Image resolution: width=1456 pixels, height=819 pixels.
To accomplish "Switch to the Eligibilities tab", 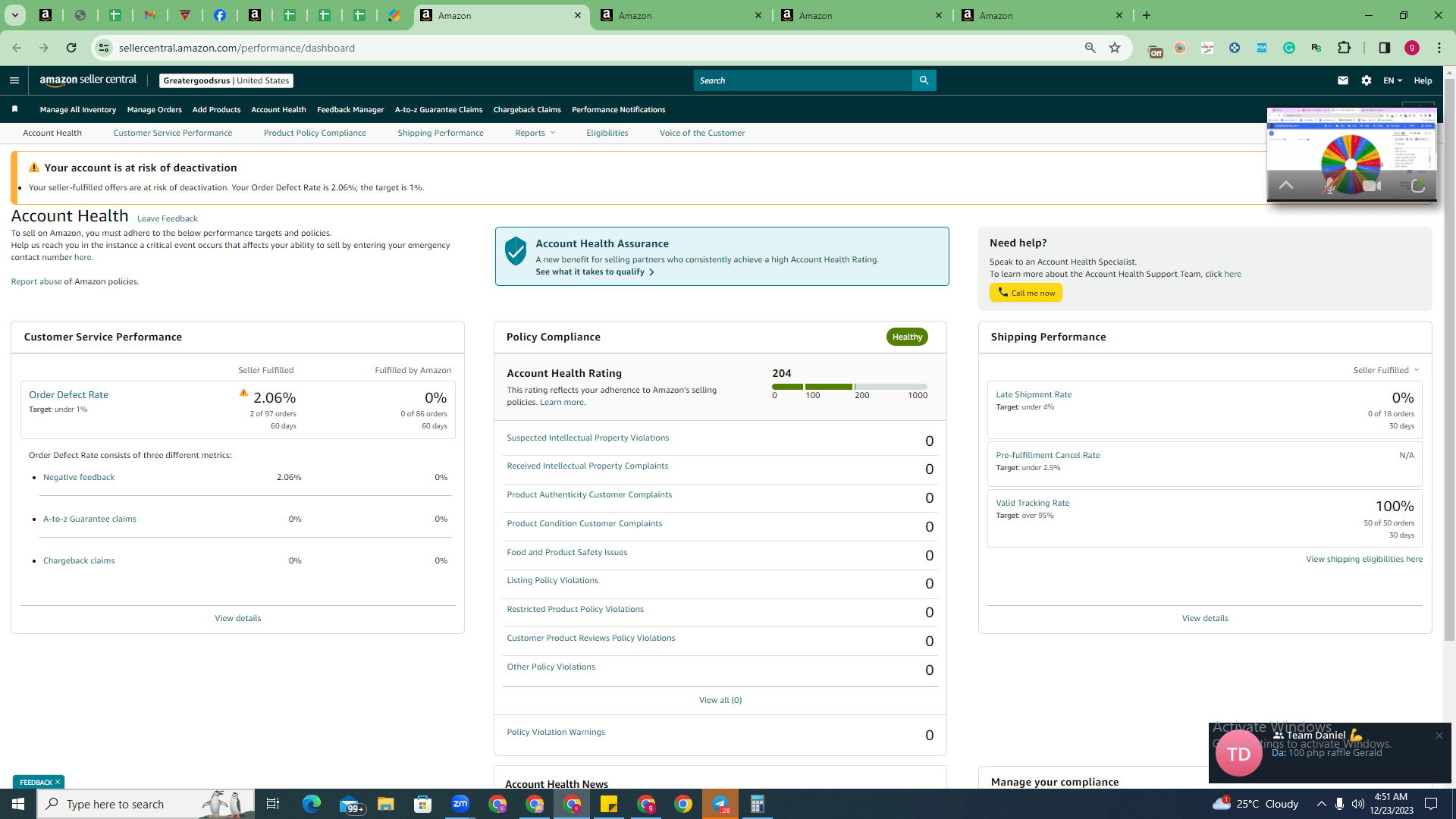I will point(607,133).
